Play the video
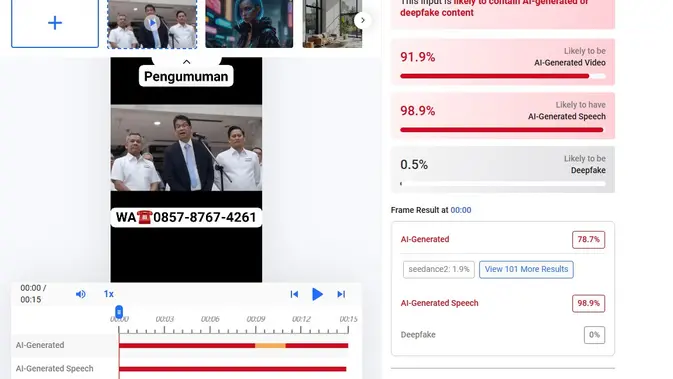This screenshot has width=673, height=379. [317, 294]
